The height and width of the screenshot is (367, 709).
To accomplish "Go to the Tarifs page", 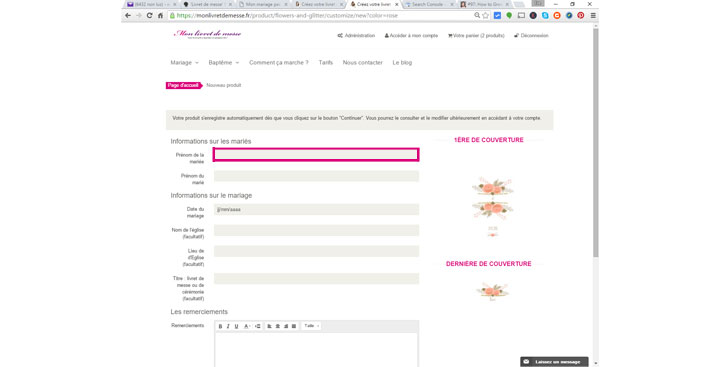I will pos(326,62).
